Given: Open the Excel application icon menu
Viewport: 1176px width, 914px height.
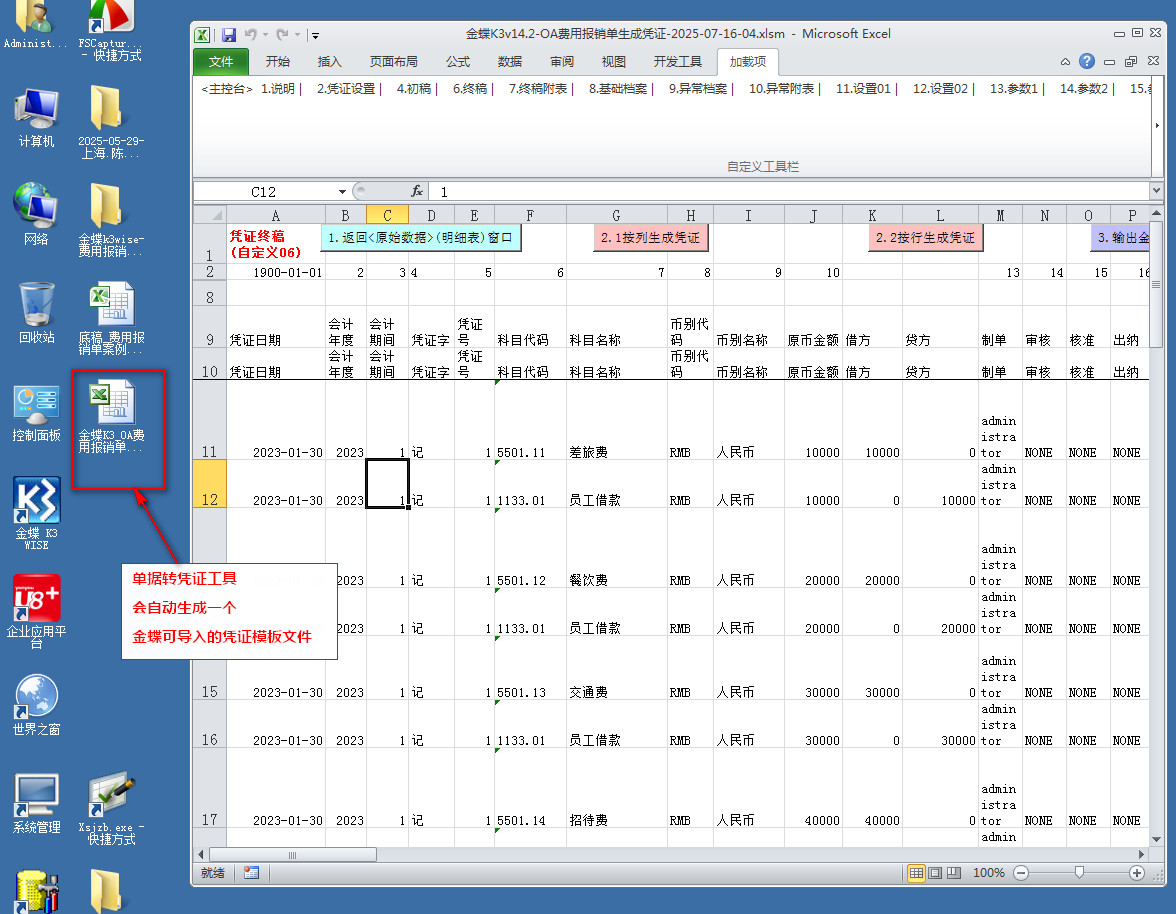Looking at the screenshot, I should [x=202, y=34].
